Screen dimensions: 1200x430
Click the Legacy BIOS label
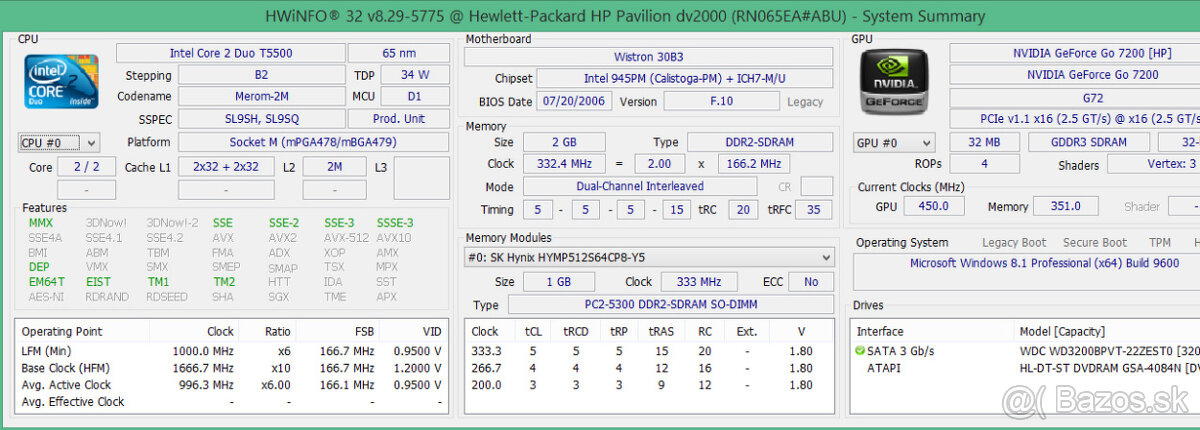[x=805, y=102]
